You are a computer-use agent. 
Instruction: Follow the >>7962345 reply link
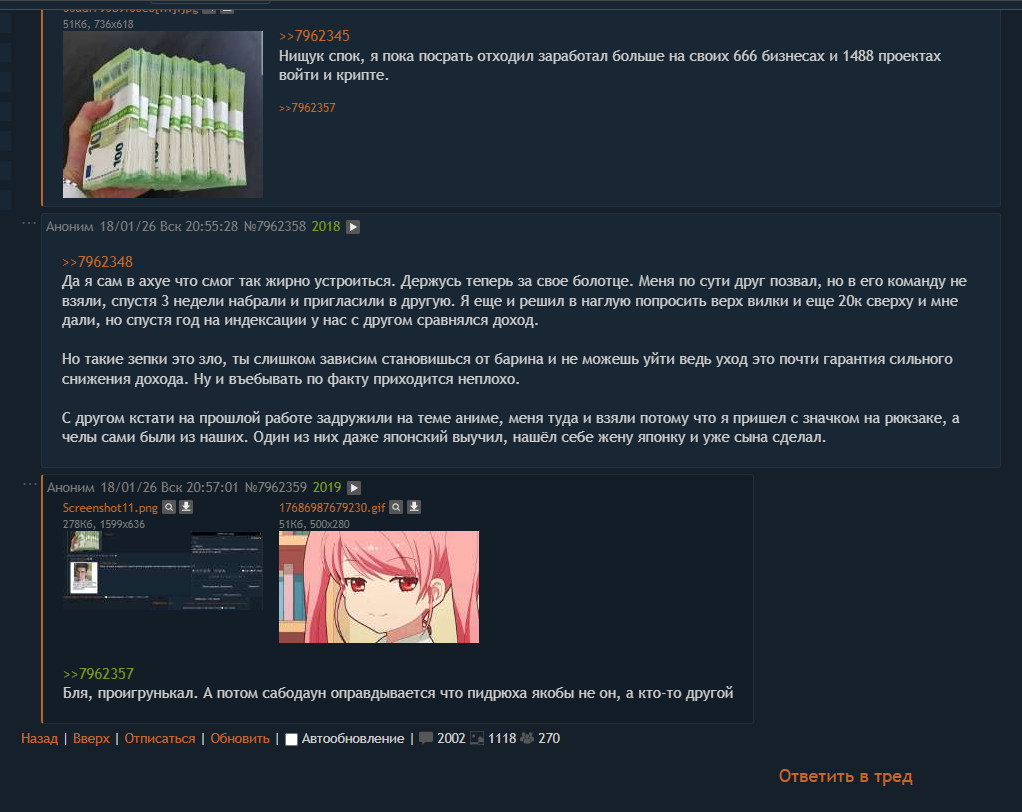click(314, 36)
